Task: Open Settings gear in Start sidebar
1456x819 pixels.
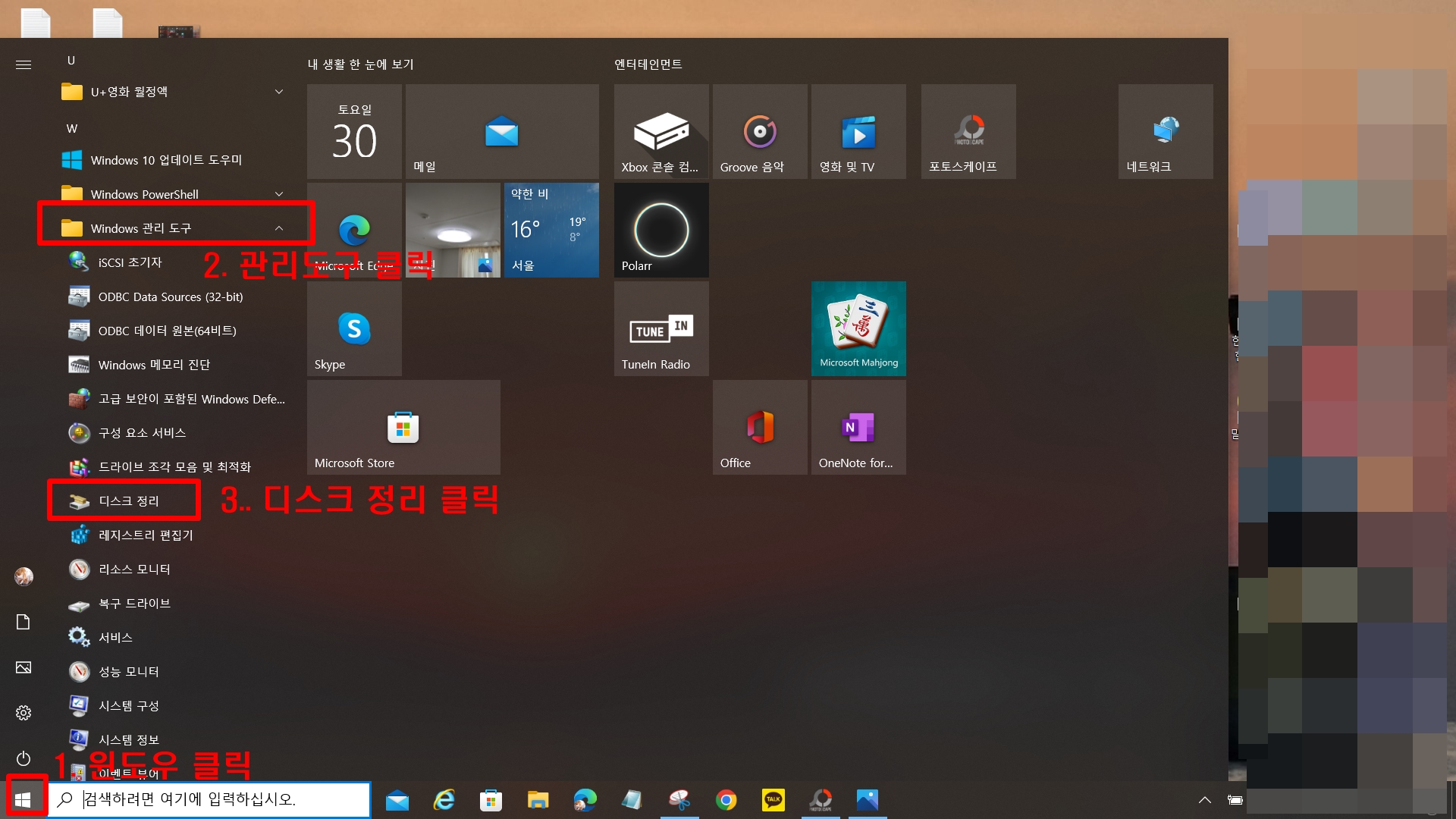Action: (24, 713)
